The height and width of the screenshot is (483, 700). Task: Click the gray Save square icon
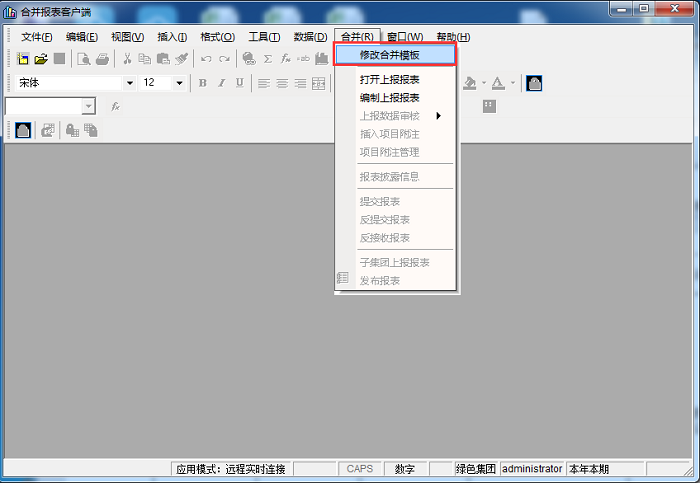coord(59,58)
